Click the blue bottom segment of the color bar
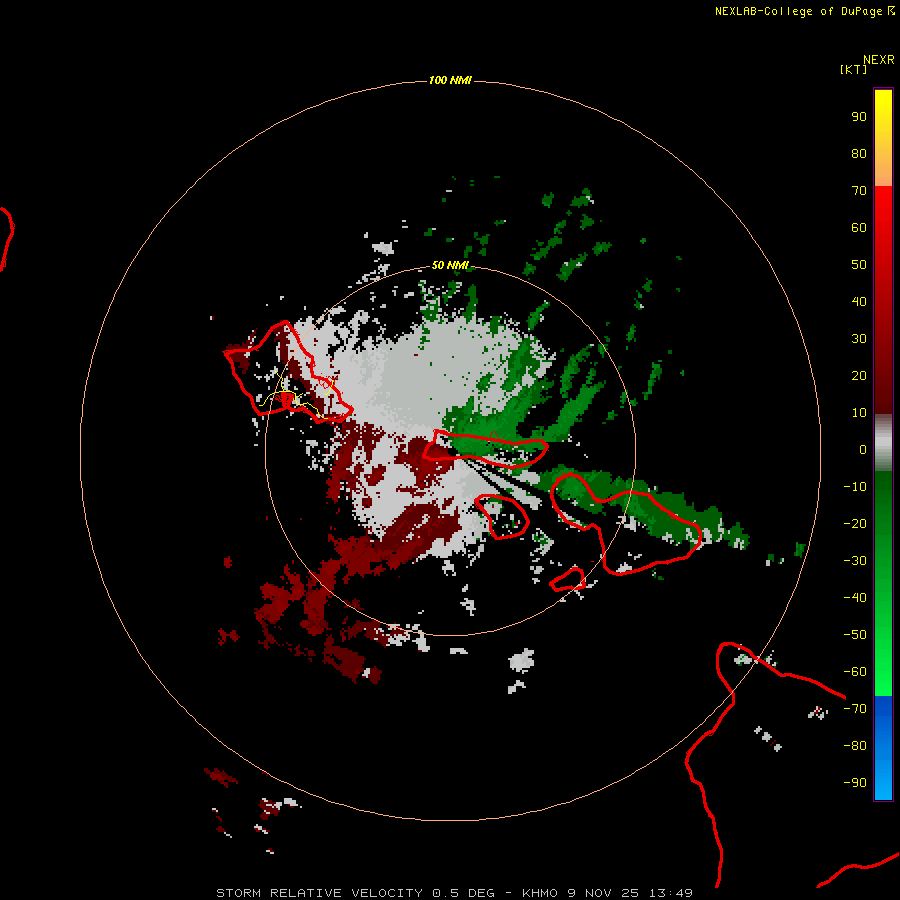 point(883,748)
